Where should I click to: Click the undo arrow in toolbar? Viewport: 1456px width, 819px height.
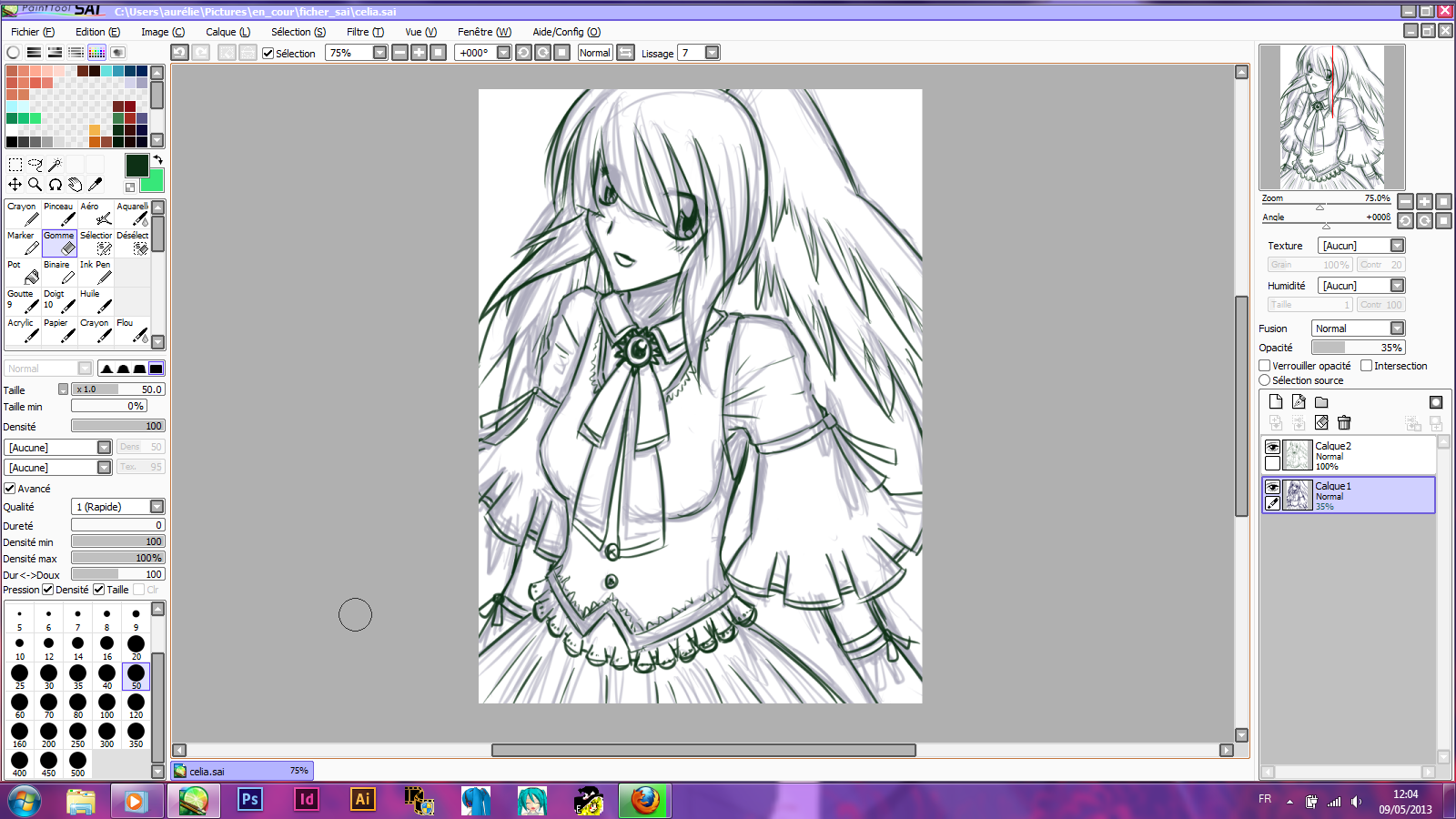[x=180, y=53]
